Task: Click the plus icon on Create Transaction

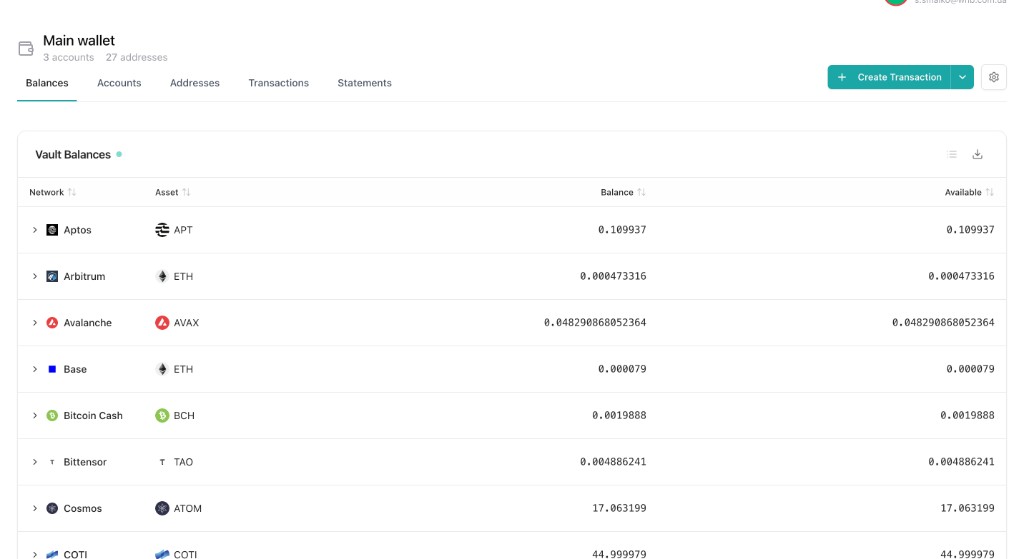Action: pos(842,77)
